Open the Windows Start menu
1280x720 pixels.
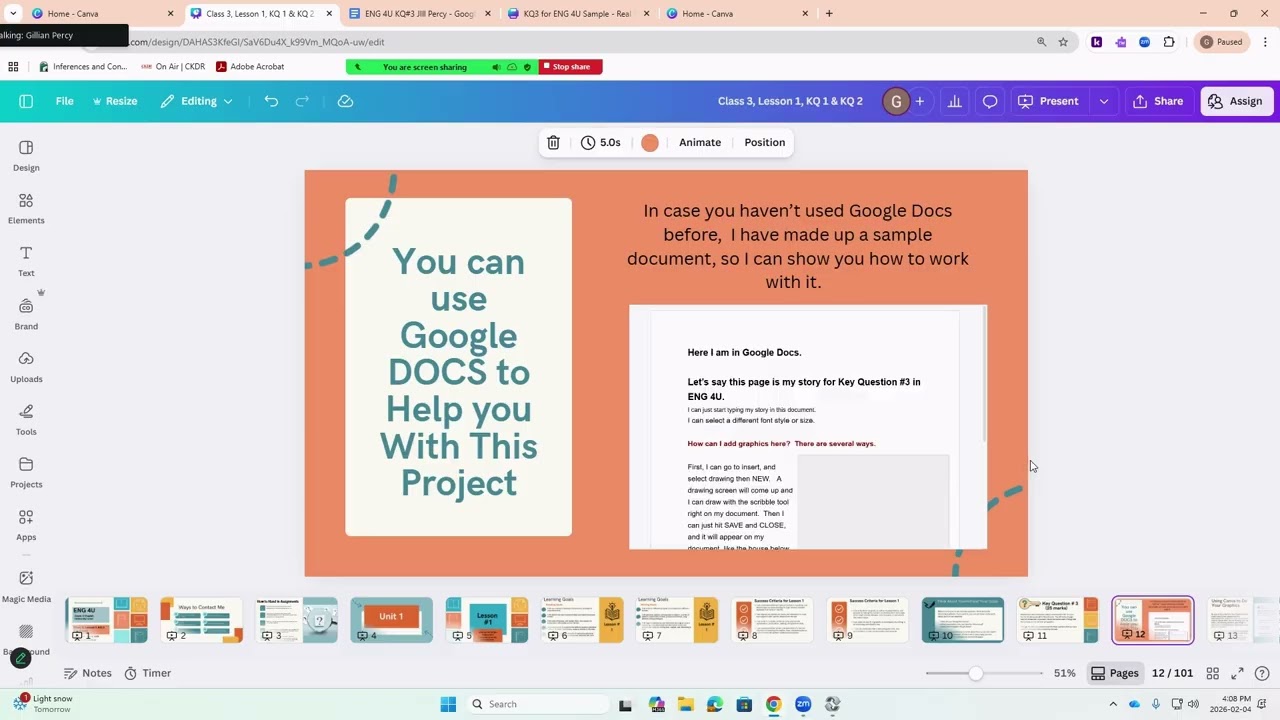(448, 704)
